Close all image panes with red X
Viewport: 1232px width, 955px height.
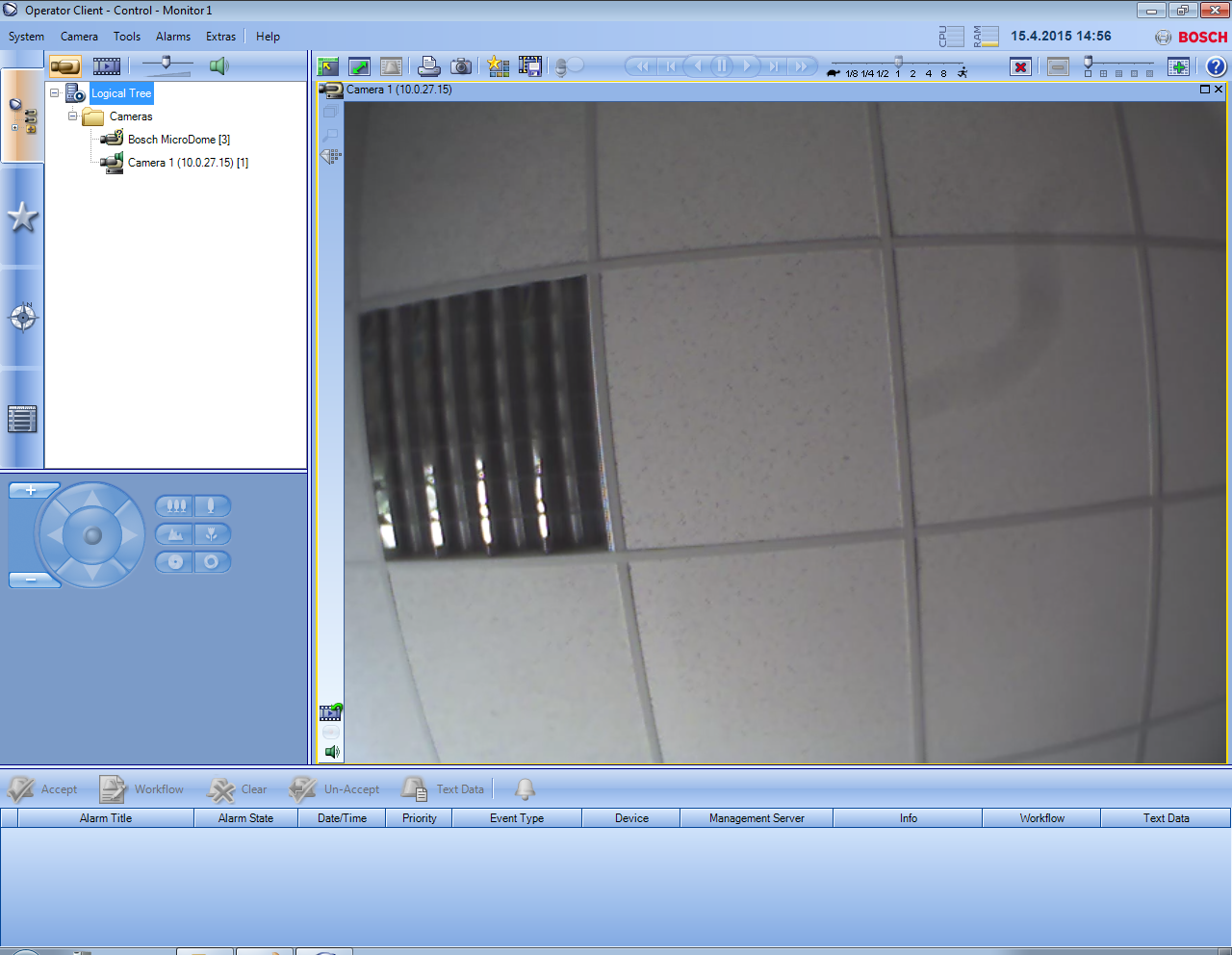pos(1020,66)
